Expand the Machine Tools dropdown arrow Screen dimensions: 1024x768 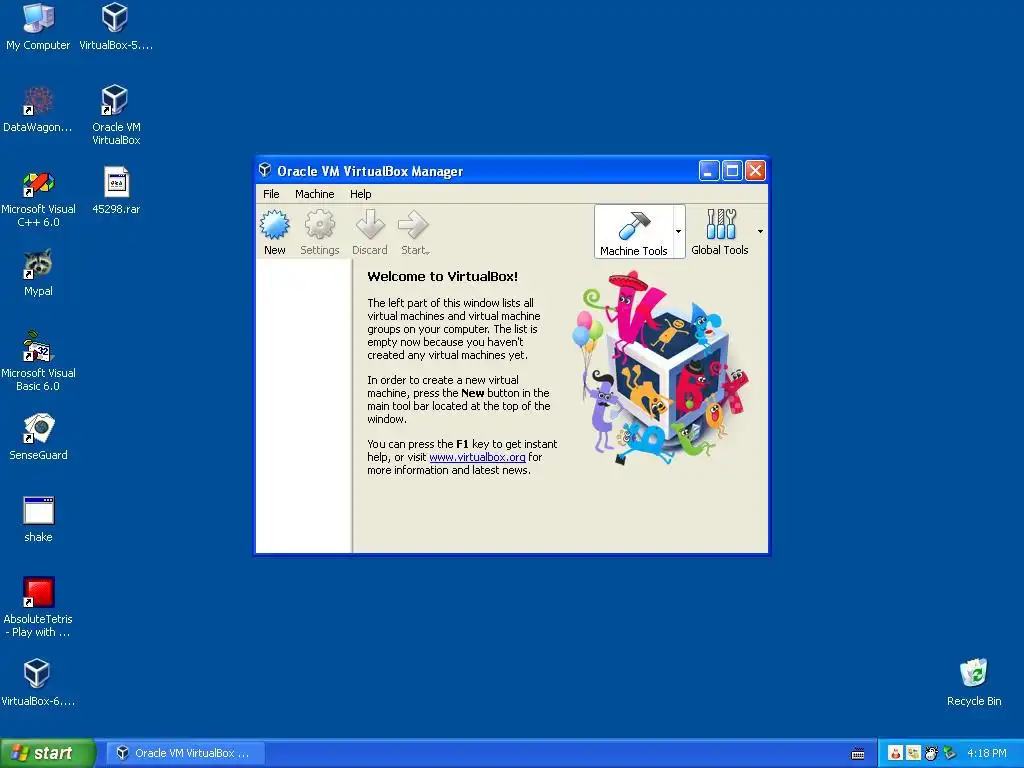pyautogui.click(x=679, y=232)
